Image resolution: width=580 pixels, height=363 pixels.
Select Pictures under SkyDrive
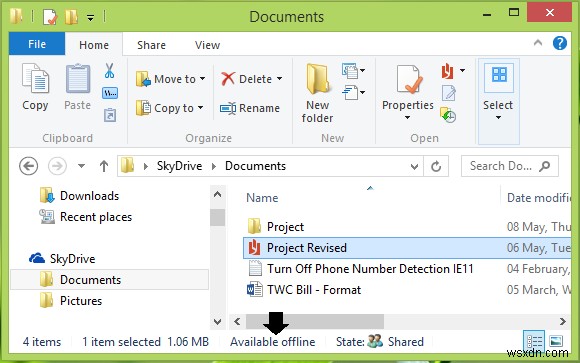coord(71,301)
